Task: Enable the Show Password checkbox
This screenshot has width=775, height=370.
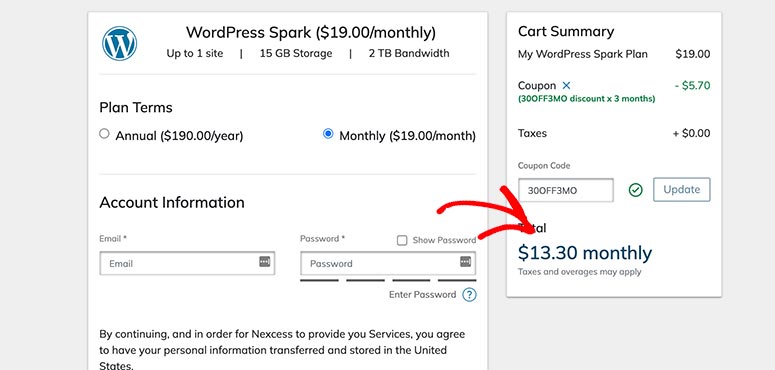Action: 402,240
